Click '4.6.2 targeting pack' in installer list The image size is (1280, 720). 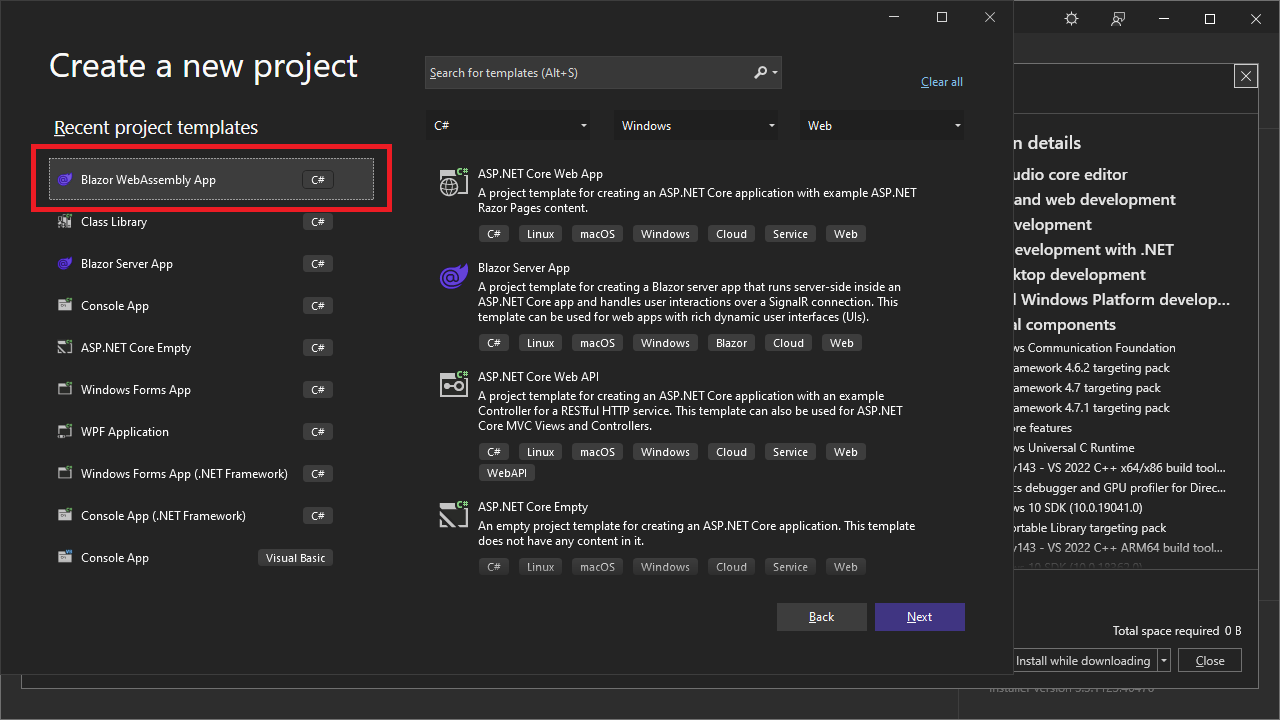[x=1118, y=368]
